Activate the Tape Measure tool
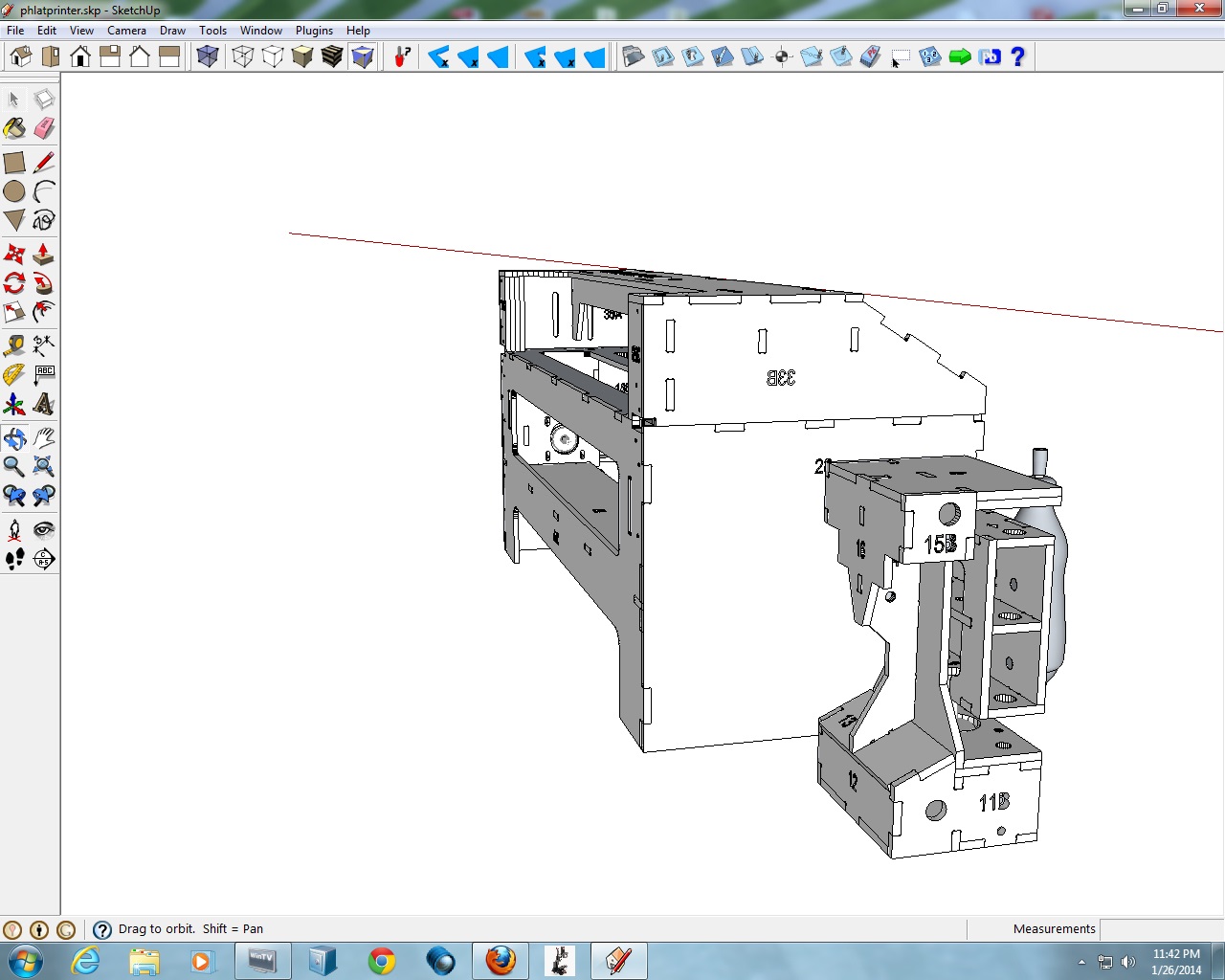1225x980 pixels. coord(14,345)
